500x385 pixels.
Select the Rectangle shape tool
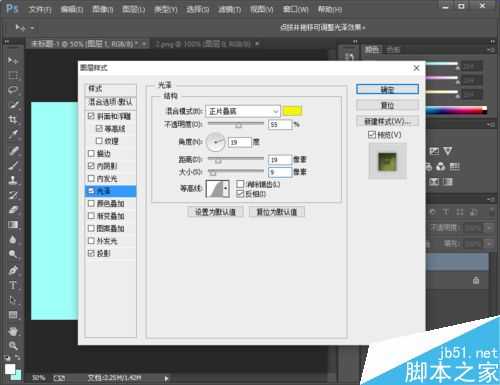[x=13, y=315]
